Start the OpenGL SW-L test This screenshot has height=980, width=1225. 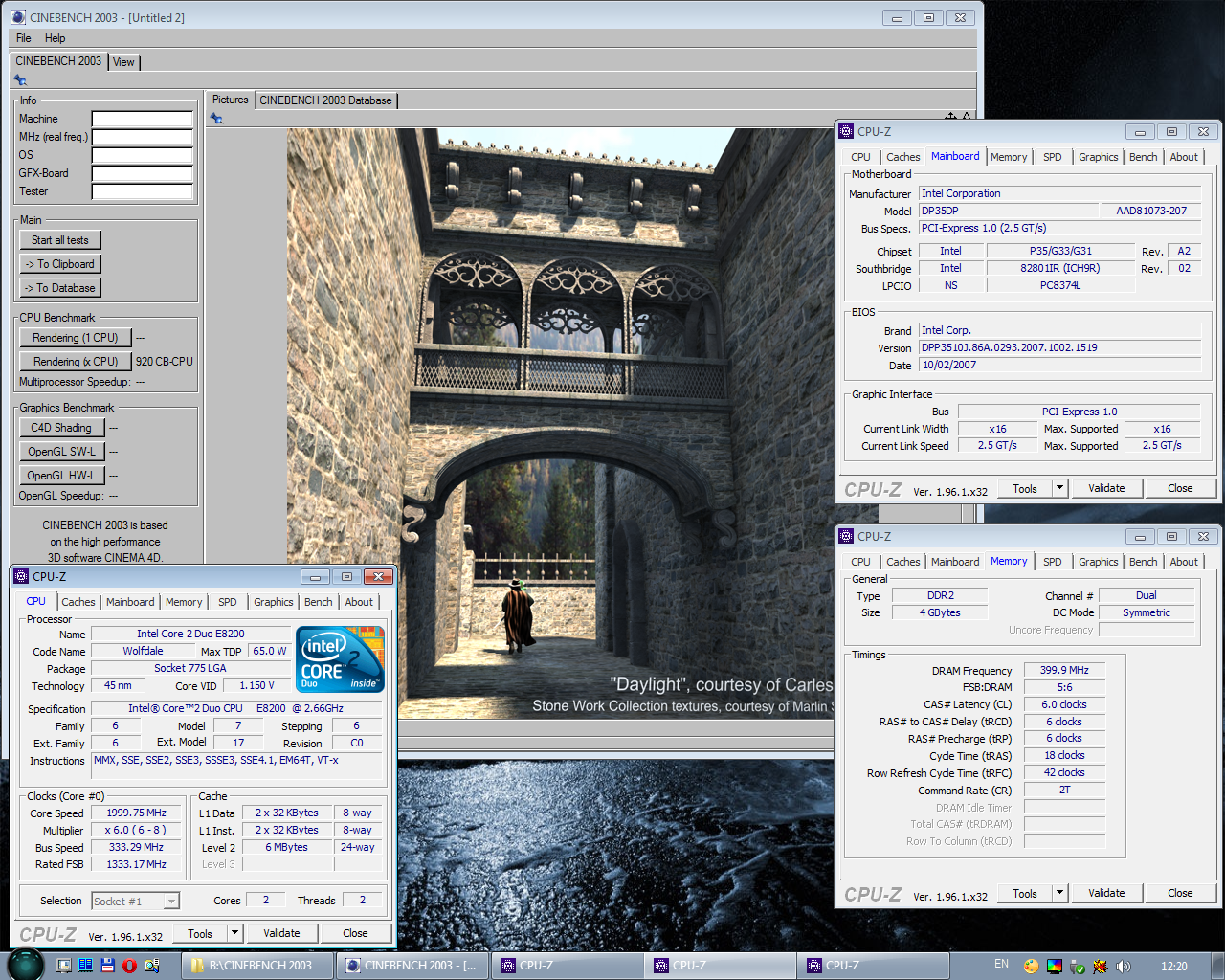pos(61,452)
